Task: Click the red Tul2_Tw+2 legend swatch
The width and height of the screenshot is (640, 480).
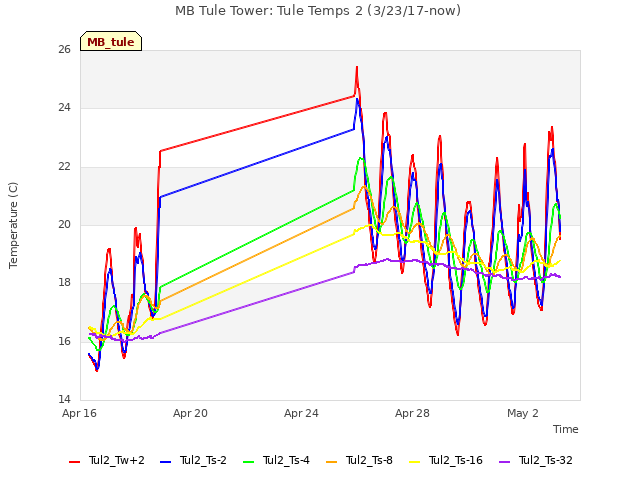Action: pos(74,462)
